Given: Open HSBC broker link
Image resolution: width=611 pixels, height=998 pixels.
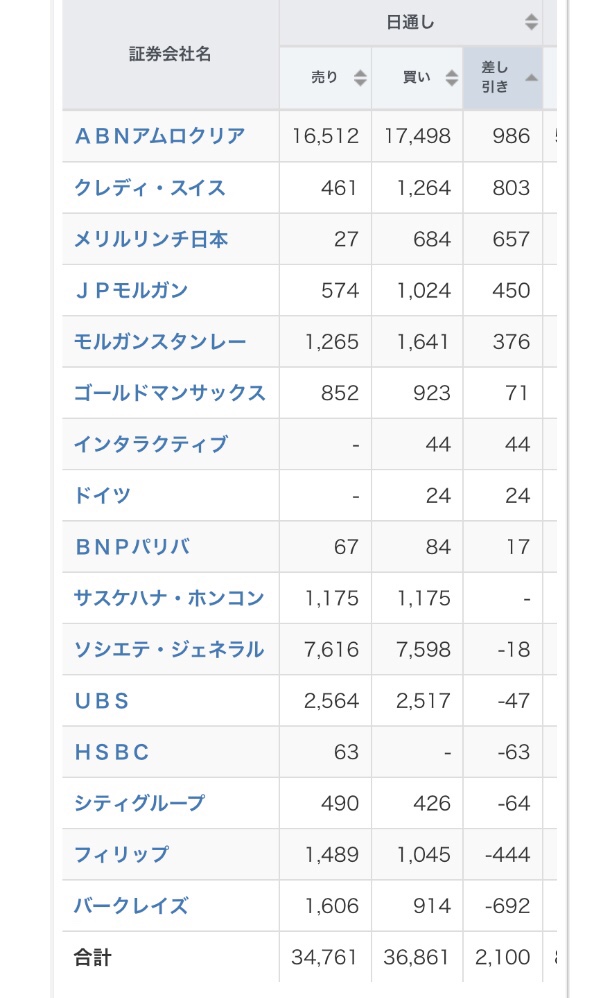Looking at the screenshot, I should 112,752.
